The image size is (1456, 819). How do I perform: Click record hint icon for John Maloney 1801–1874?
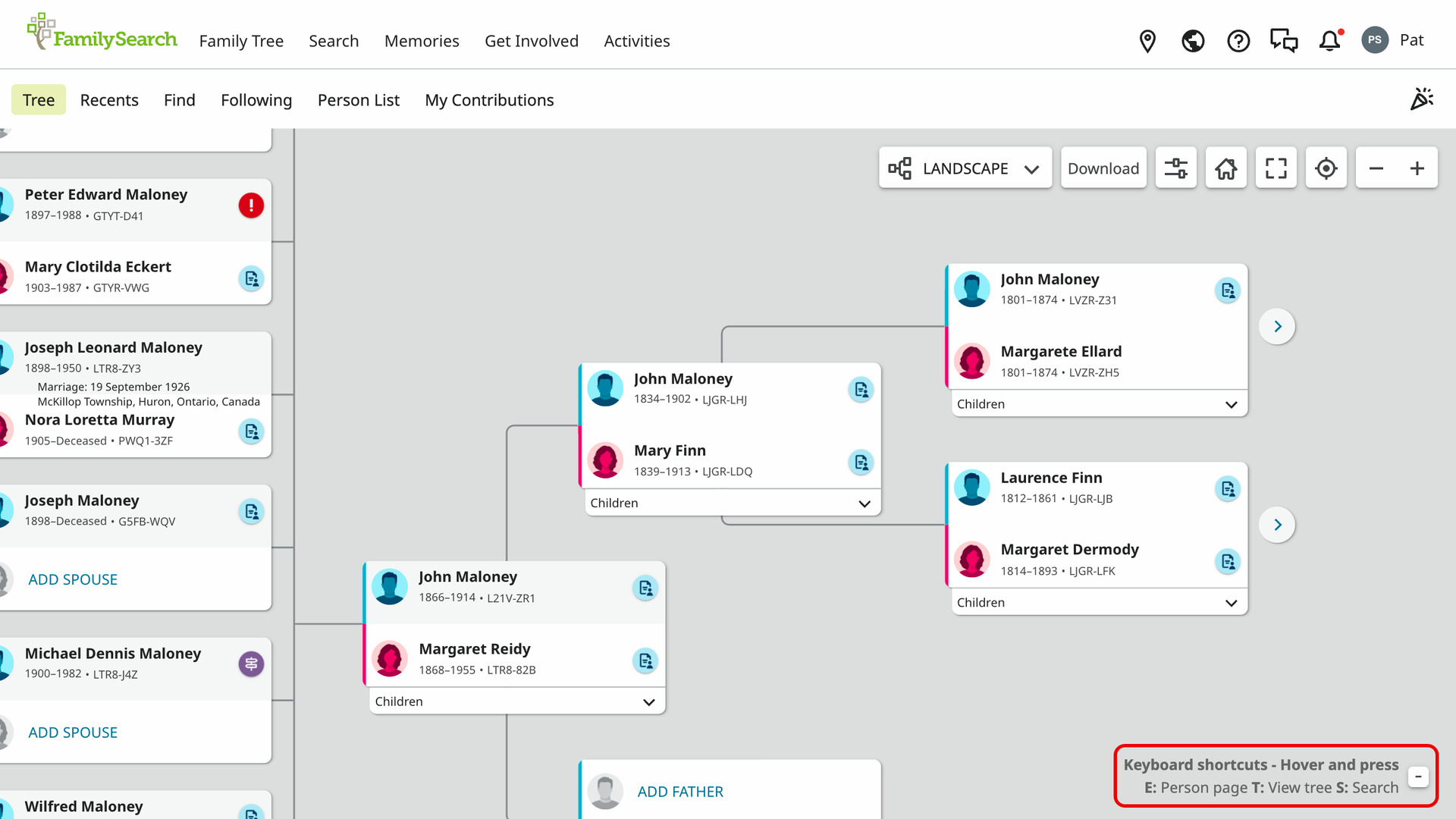coord(1228,290)
